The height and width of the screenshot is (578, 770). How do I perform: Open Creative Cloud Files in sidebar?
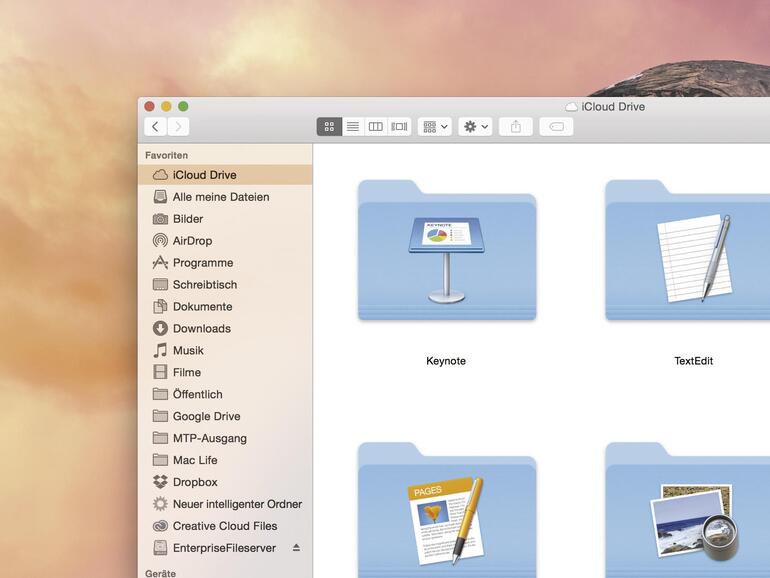[225, 526]
